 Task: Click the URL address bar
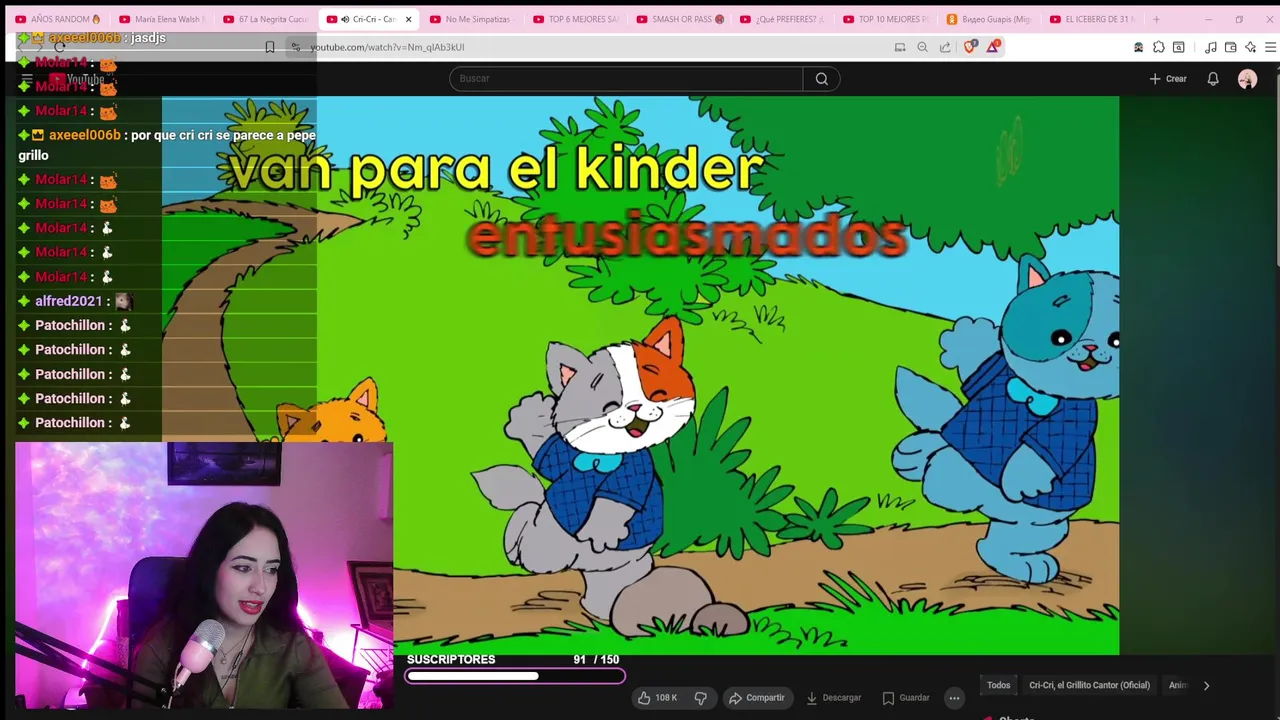(590, 47)
